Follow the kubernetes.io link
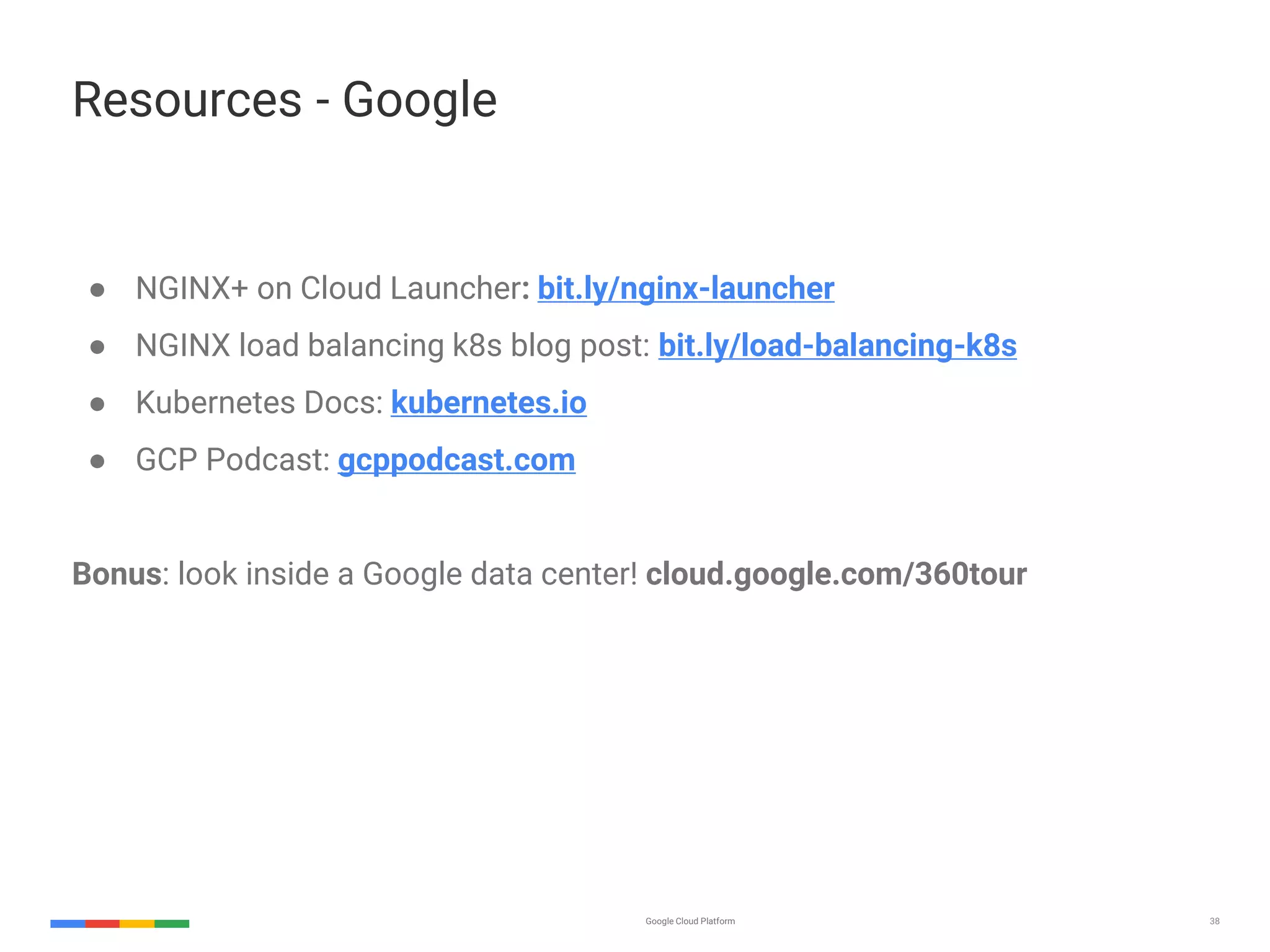The width and height of the screenshot is (1270, 952). 488,403
